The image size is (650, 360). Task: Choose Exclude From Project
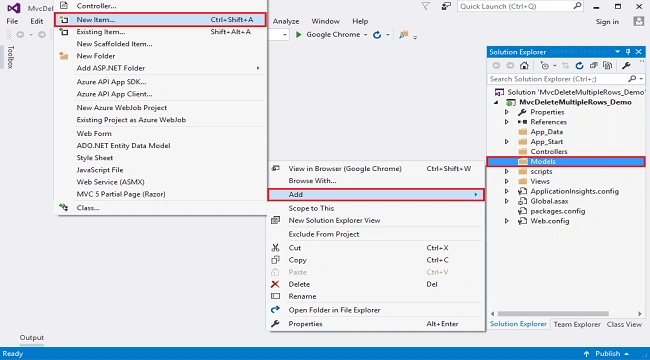point(376,234)
